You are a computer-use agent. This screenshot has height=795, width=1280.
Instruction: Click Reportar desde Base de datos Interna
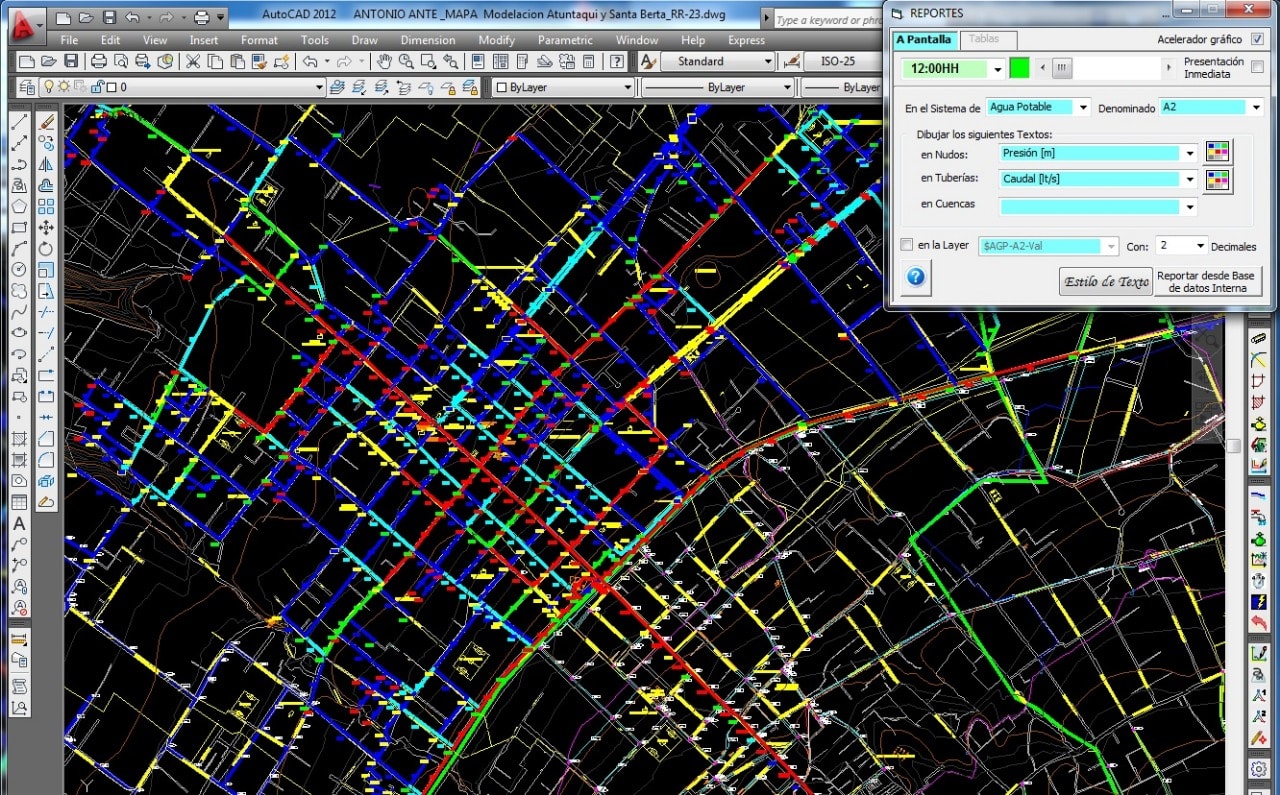pos(1208,282)
